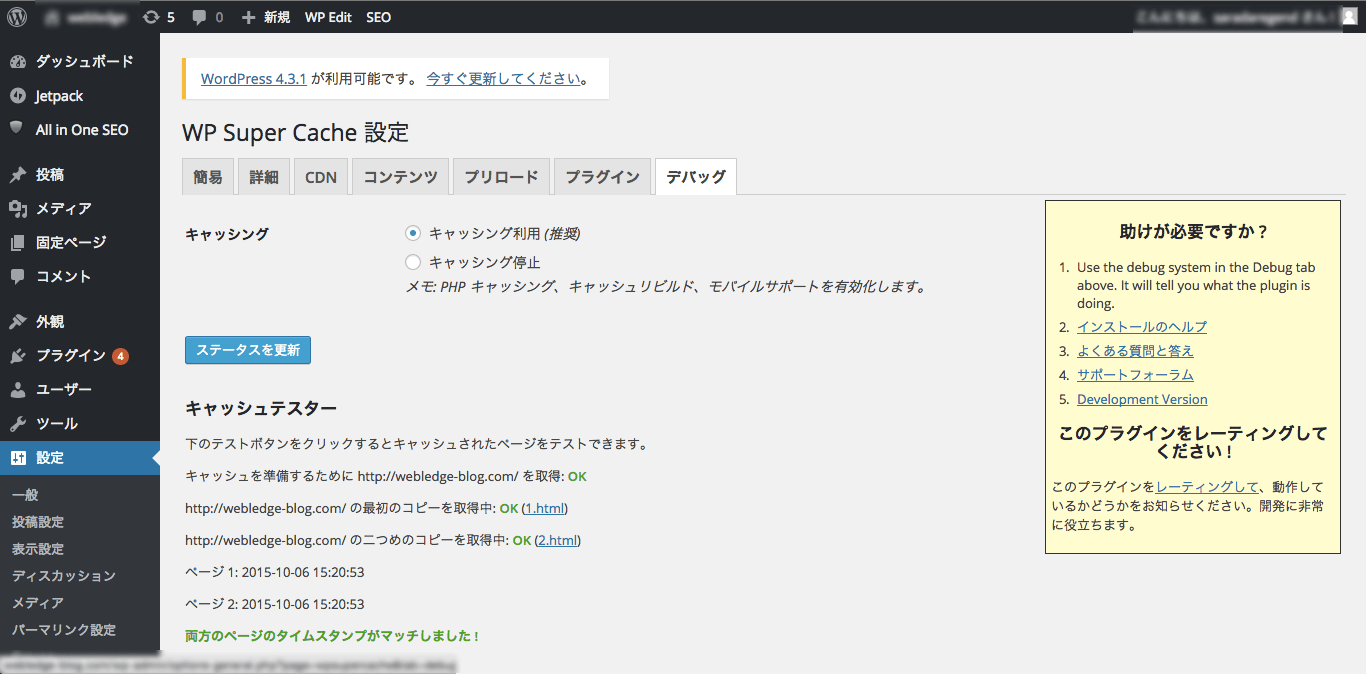1366x674 pixels.
Task: Click the ダッシュボード gauge icon
Action: pyautogui.click(x=18, y=62)
